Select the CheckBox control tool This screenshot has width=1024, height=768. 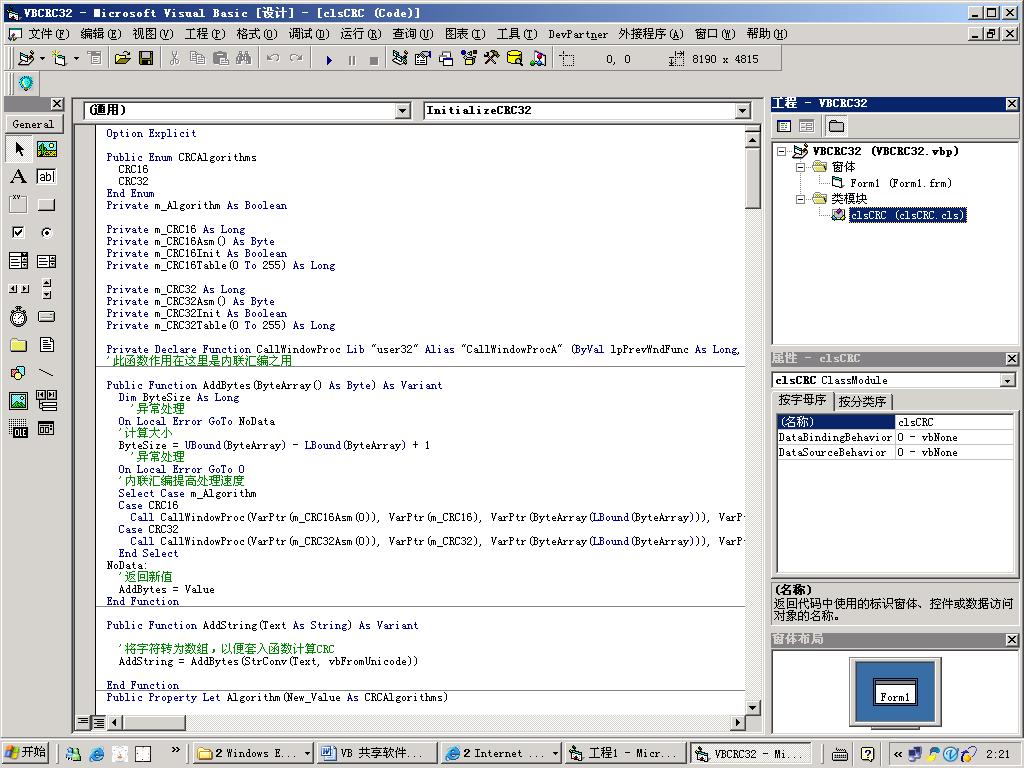click(x=18, y=232)
